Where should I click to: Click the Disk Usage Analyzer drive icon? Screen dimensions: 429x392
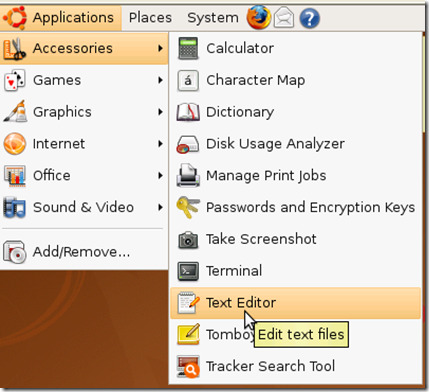coord(188,144)
